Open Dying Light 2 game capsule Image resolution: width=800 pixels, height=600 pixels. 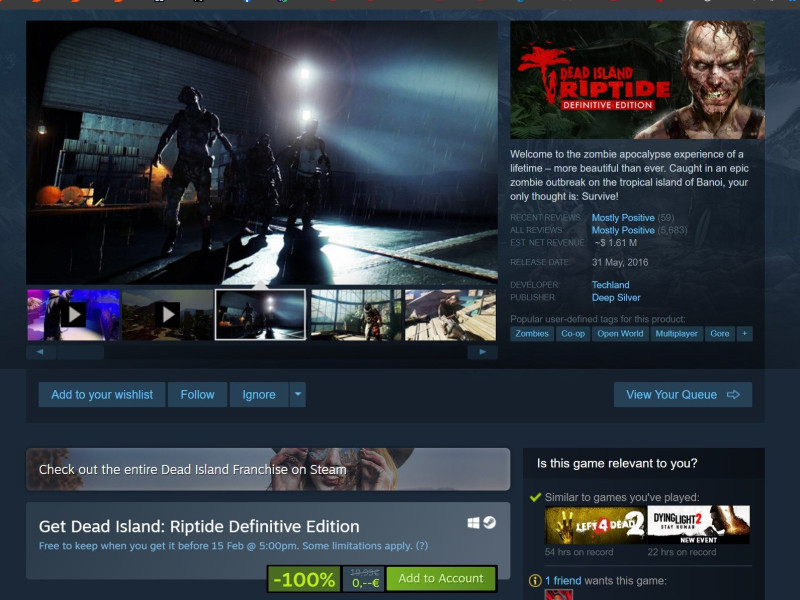(699, 524)
